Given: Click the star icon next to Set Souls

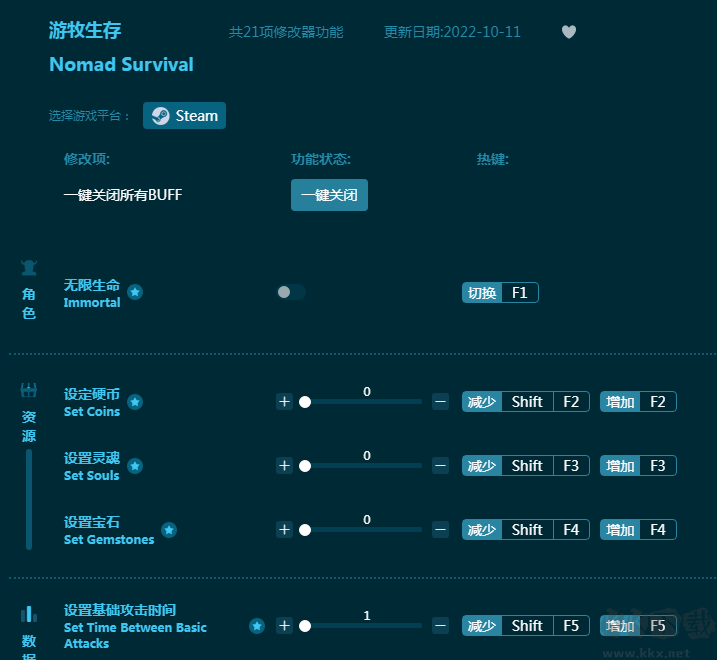Looking at the screenshot, I should (135, 466).
